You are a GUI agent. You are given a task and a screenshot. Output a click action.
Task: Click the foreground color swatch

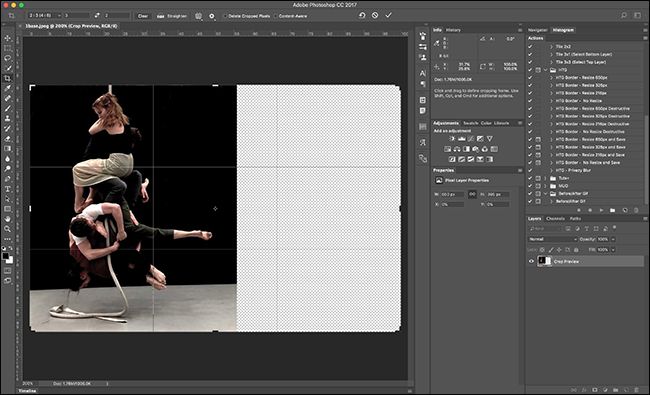click(5, 256)
